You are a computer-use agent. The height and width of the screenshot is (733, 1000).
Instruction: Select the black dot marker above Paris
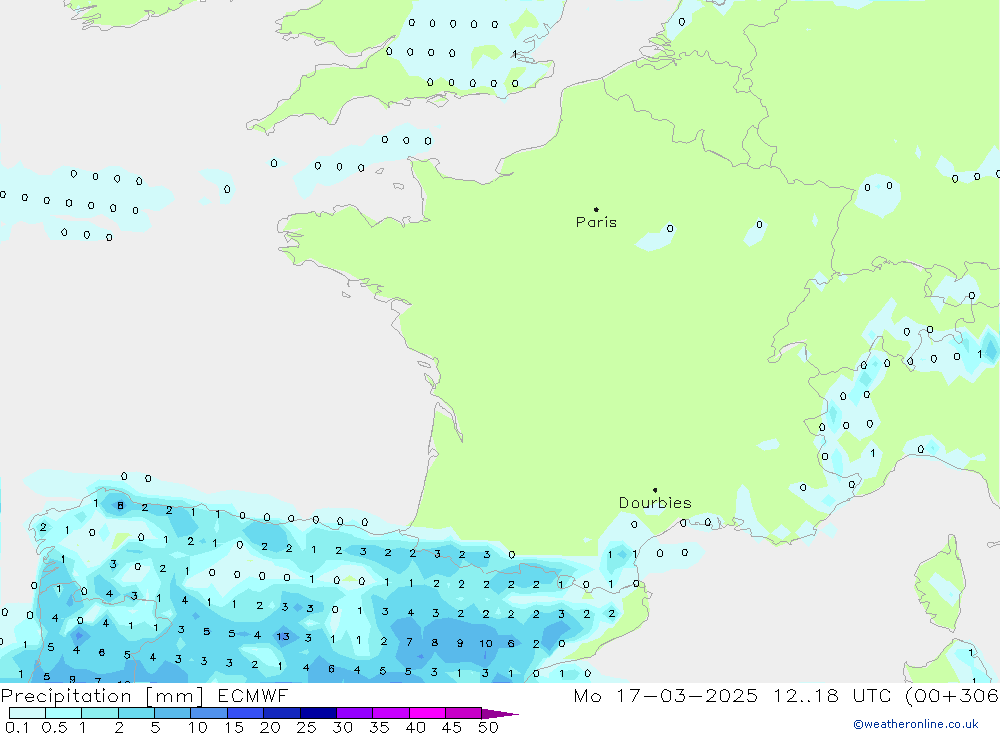596,209
